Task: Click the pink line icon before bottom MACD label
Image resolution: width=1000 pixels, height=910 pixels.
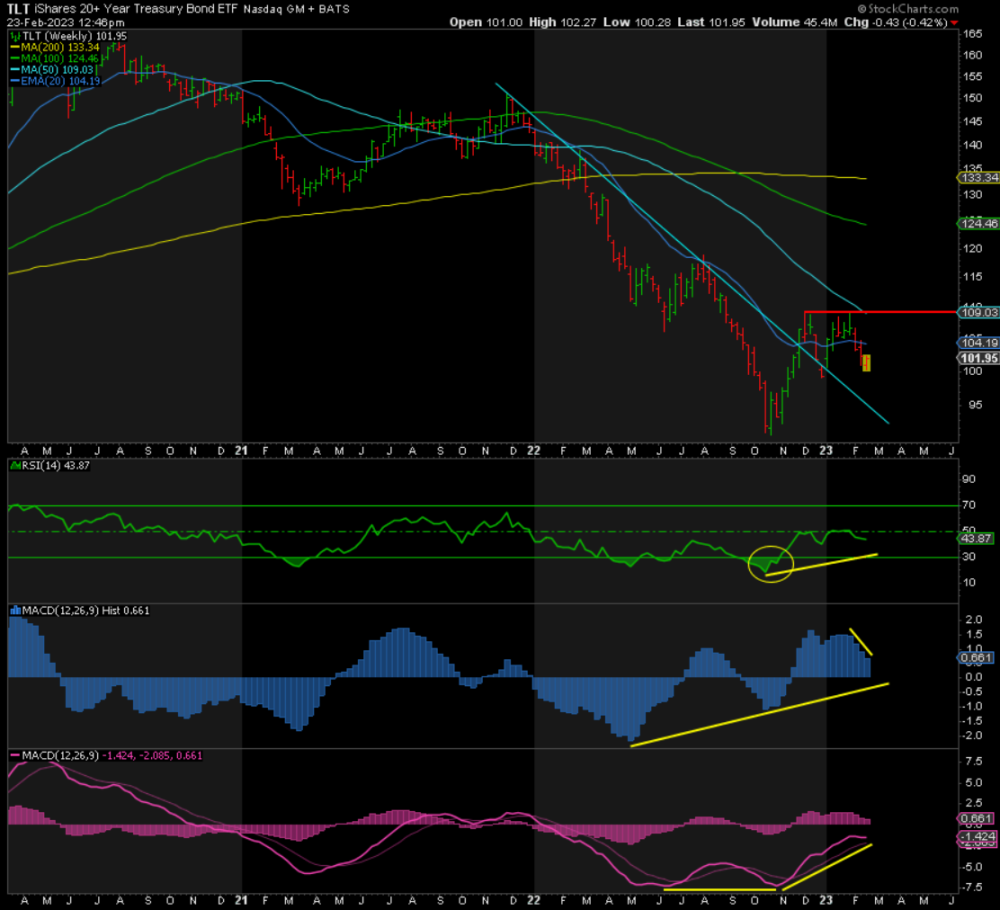Action: pos(15,756)
